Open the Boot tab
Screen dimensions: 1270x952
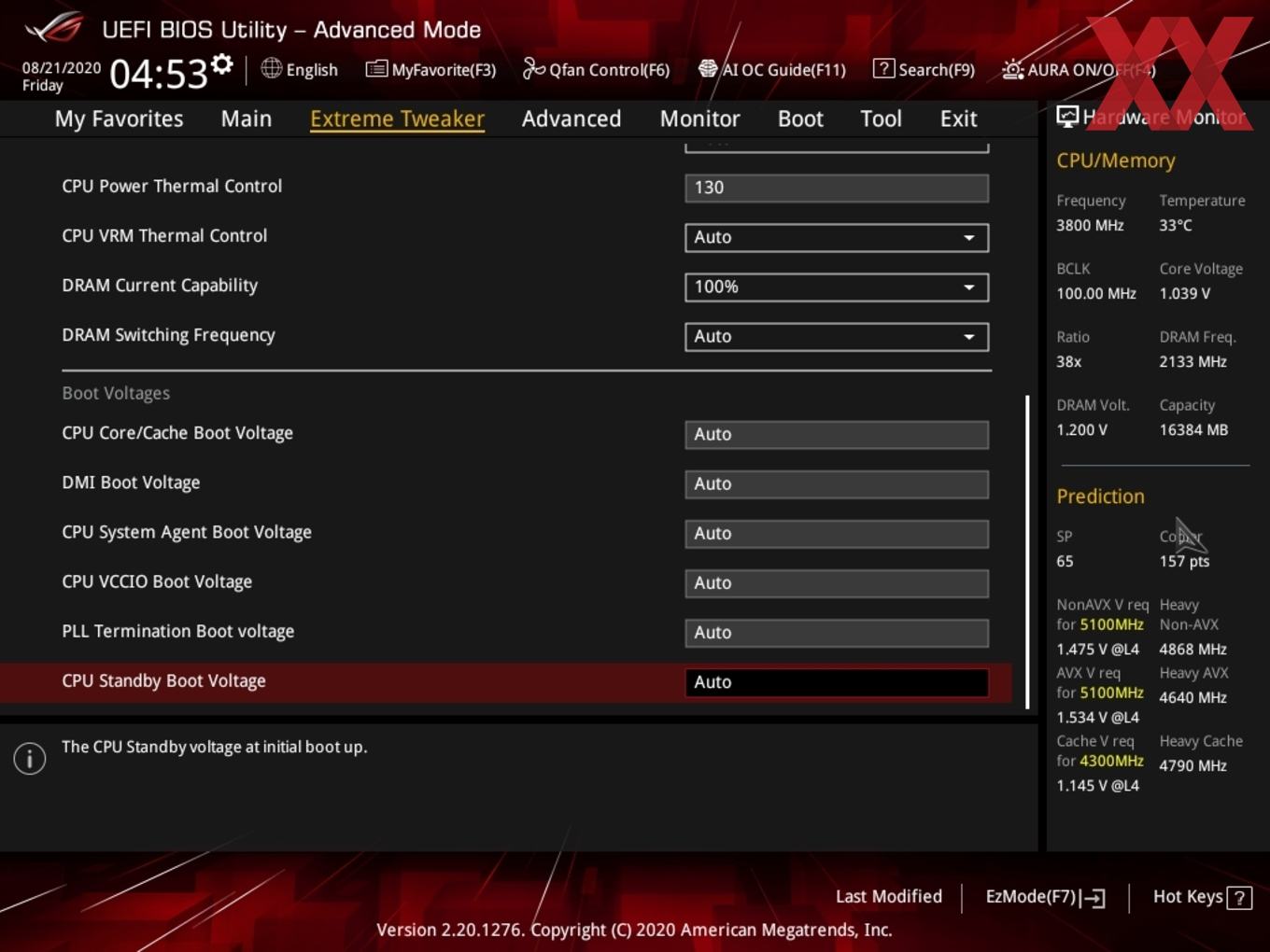point(800,119)
